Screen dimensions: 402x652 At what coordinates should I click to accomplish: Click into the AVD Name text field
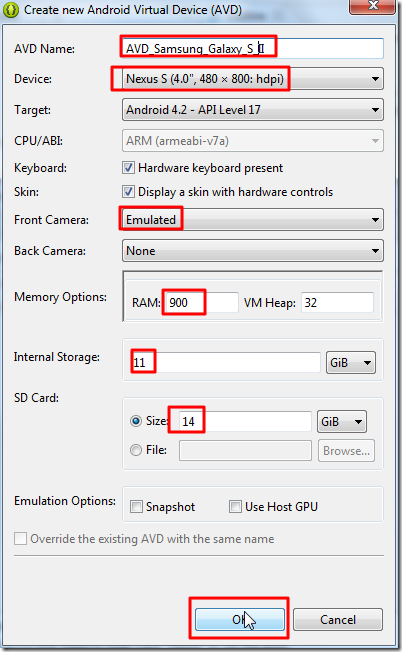pyautogui.click(x=253, y=48)
